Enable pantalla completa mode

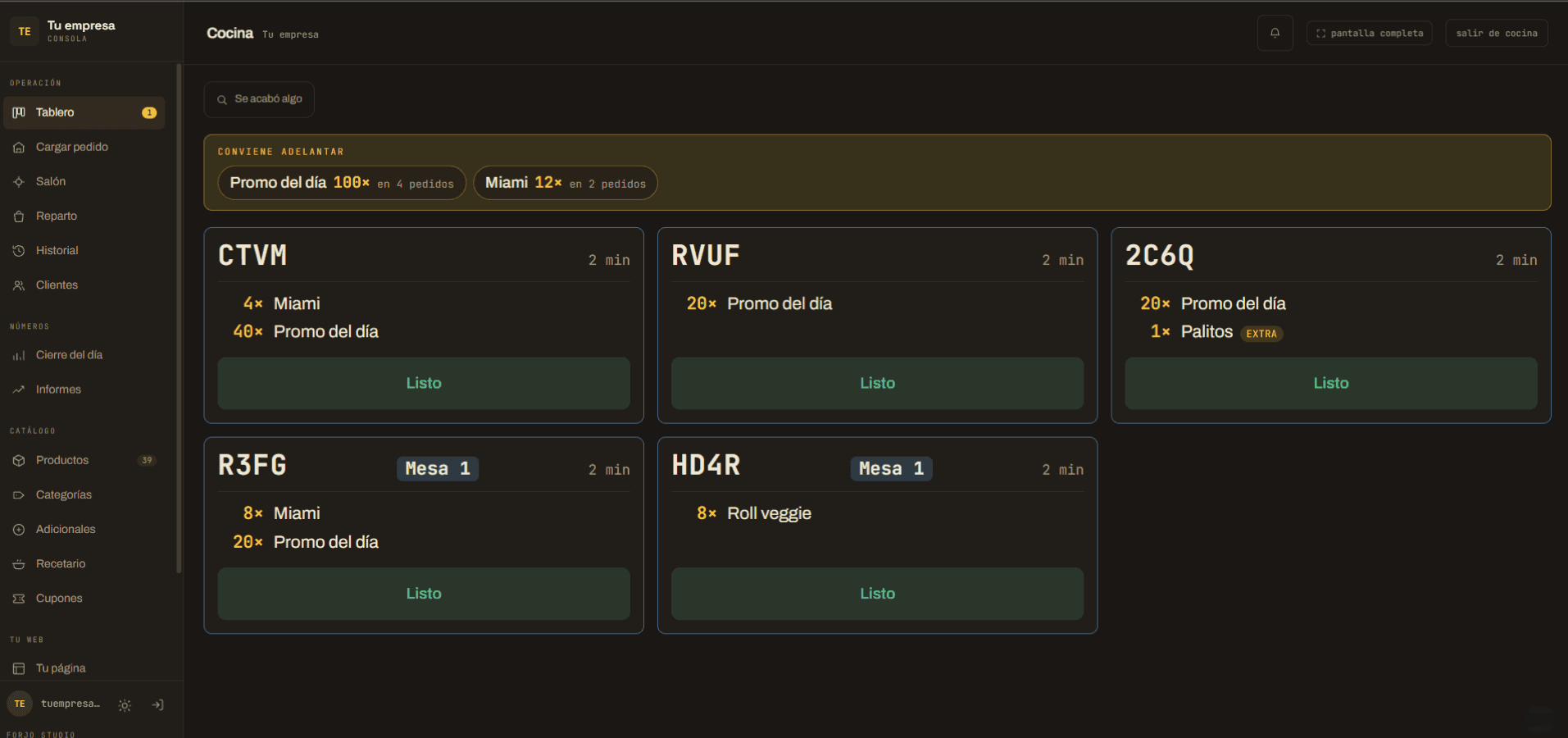[x=1370, y=33]
